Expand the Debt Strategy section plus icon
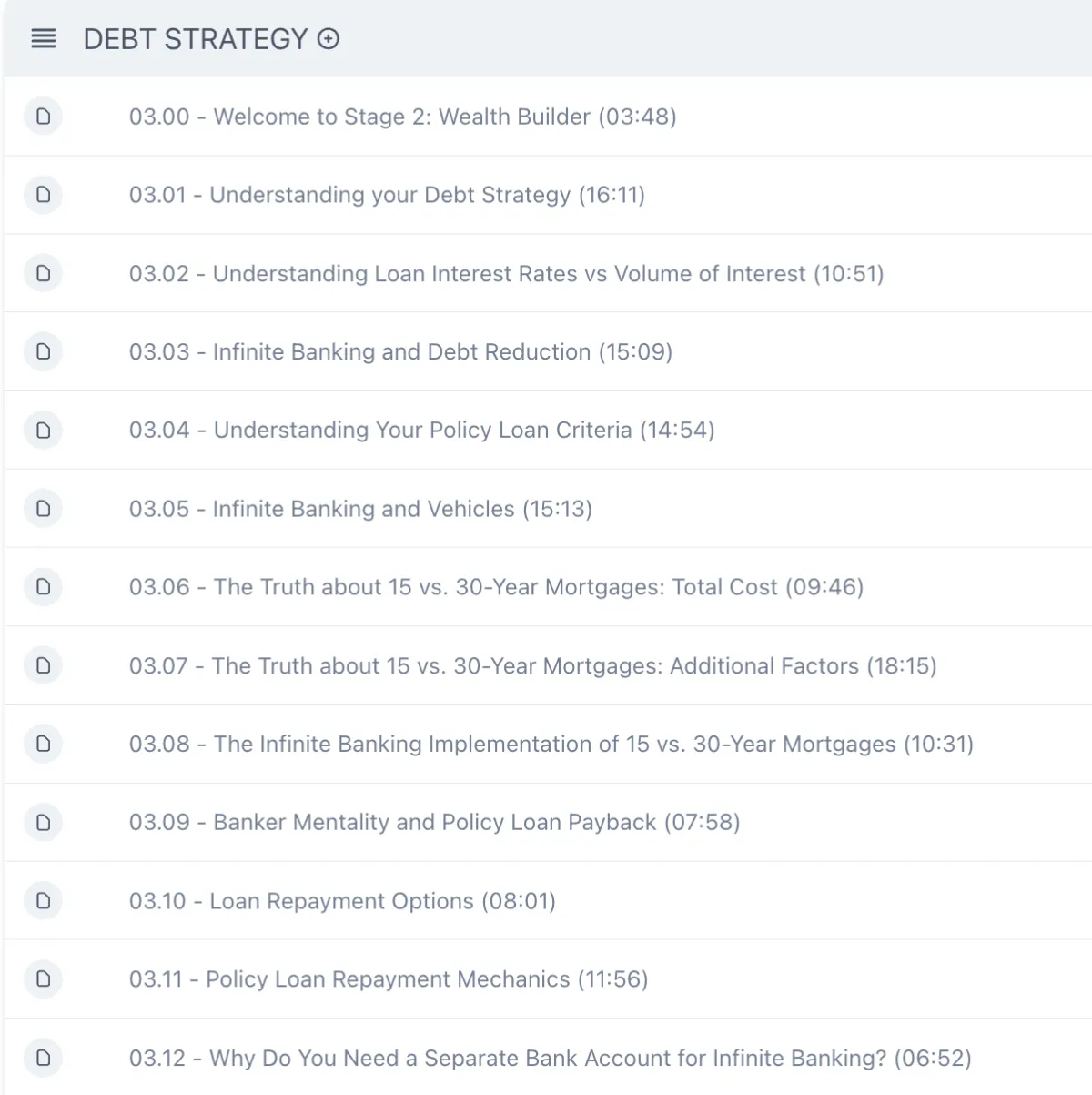The height and width of the screenshot is (1095, 1092). (329, 38)
